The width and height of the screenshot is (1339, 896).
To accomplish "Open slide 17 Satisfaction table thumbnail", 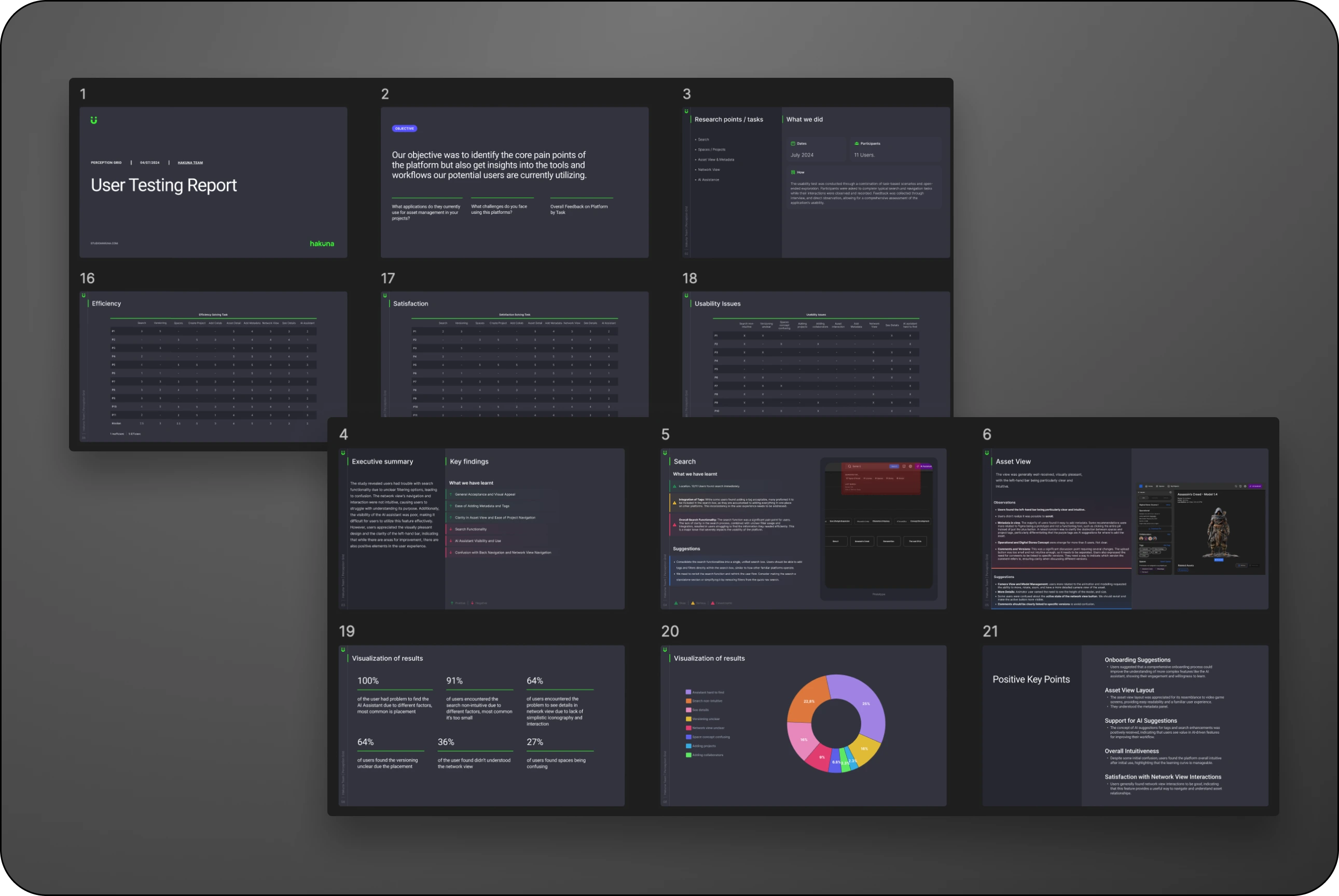I will point(515,354).
